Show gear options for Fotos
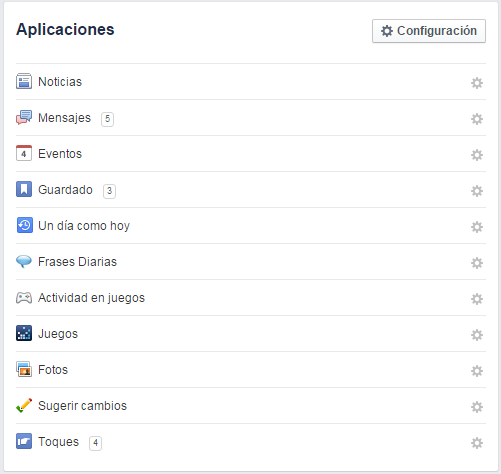The height and width of the screenshot is (474, 501). (477, 371)
